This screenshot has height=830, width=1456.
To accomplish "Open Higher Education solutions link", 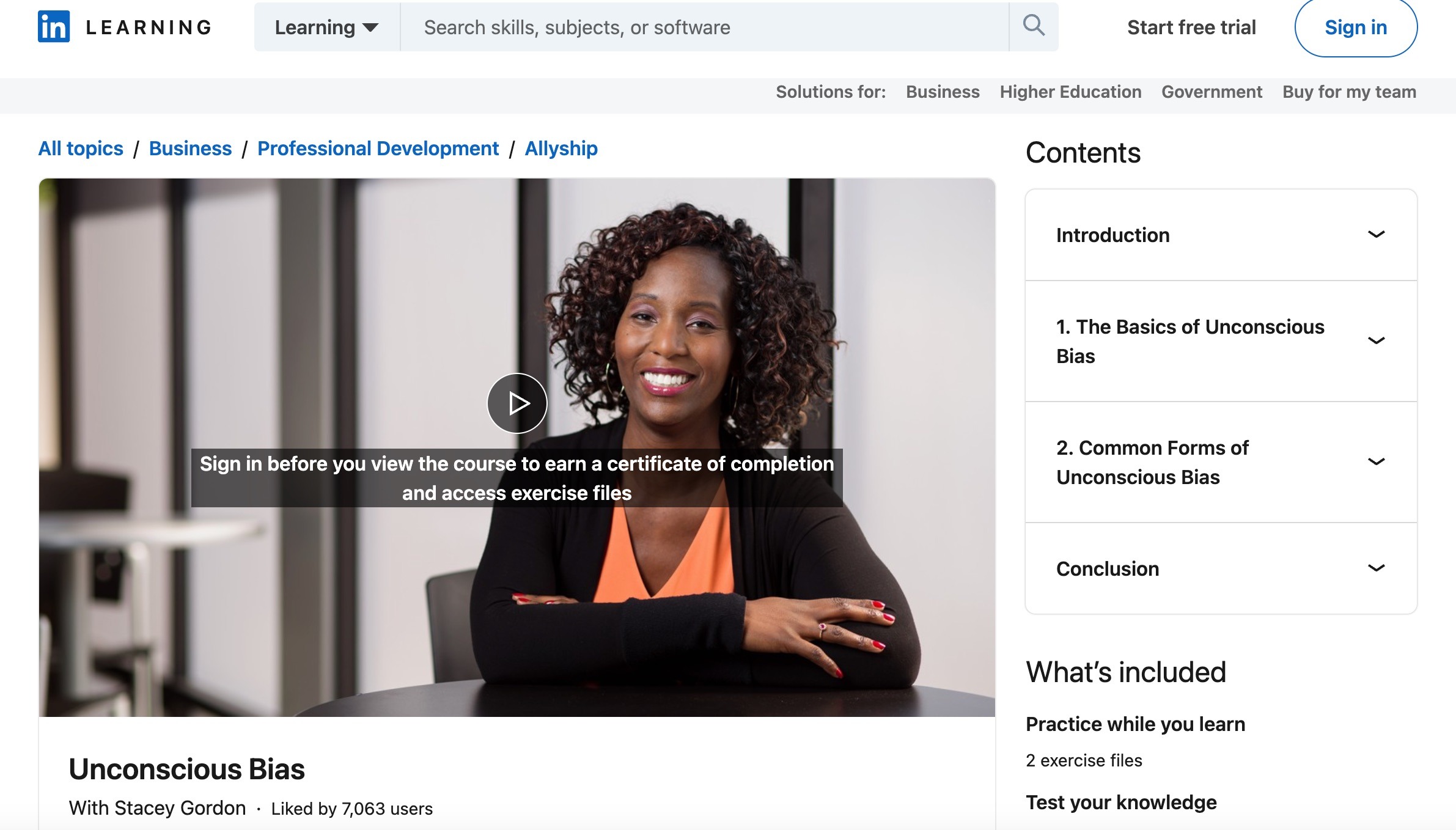I will coord(1070,92).
